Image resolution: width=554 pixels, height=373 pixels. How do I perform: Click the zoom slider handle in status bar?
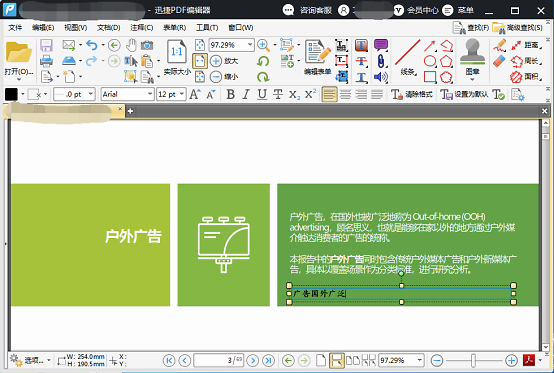pos(473,360)
